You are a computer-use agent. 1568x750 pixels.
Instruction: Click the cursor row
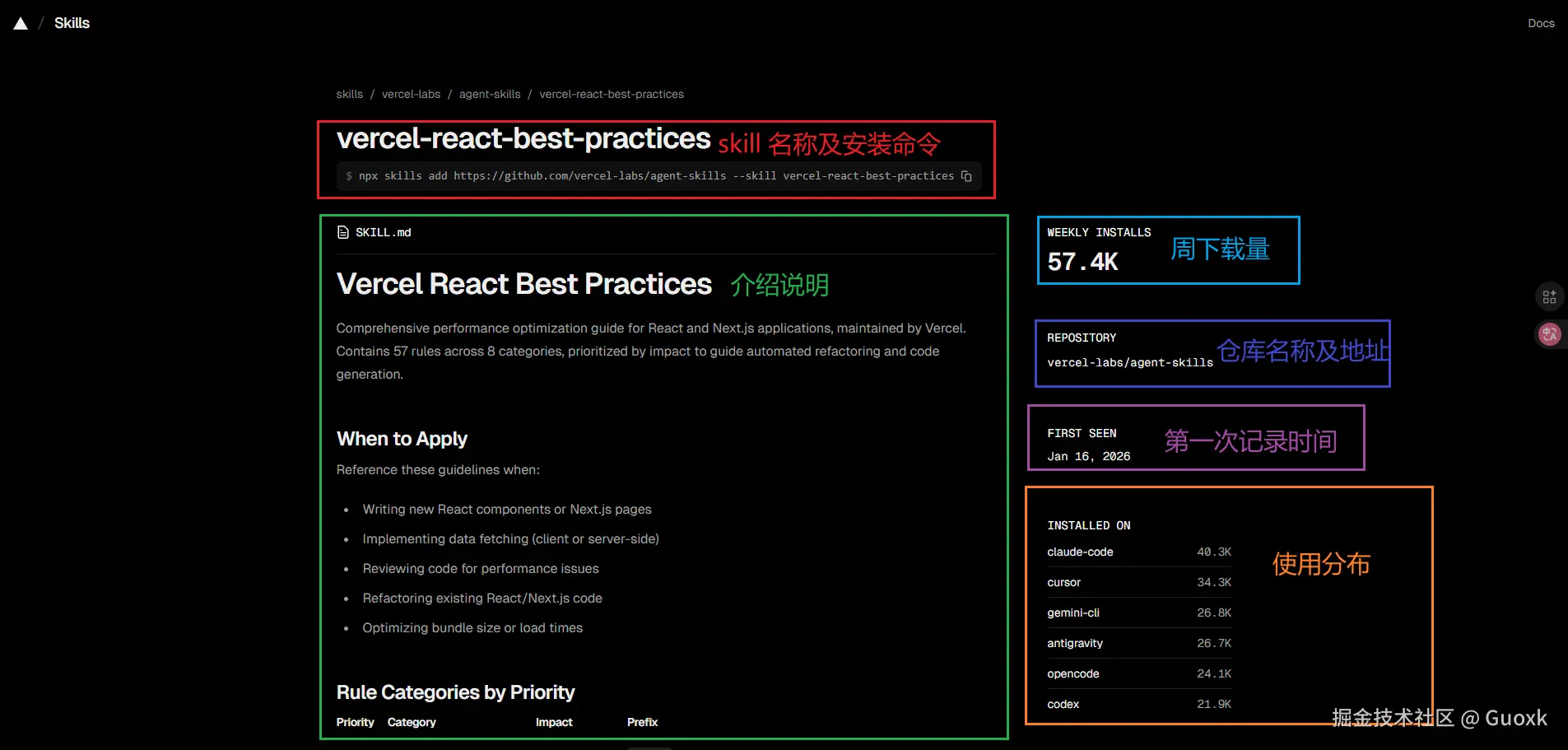pyautogui.click(x=1139, y=582)
